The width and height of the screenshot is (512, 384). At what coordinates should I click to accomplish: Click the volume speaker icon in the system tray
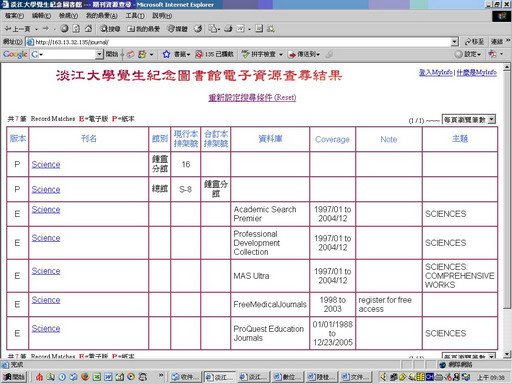click(x=383, y=377)
